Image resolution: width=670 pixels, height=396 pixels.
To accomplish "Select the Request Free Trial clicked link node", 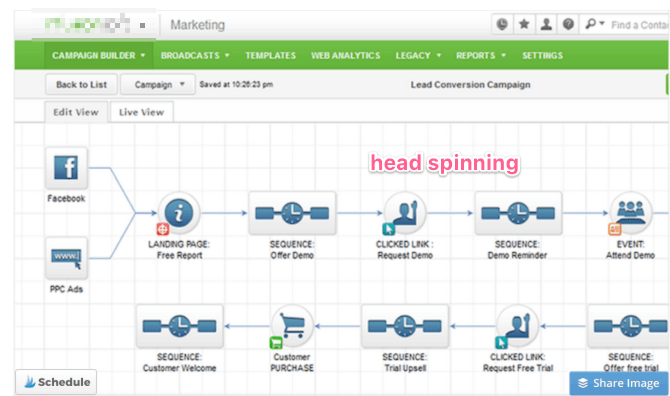I will pyautogui.click(x=517, y=326).
